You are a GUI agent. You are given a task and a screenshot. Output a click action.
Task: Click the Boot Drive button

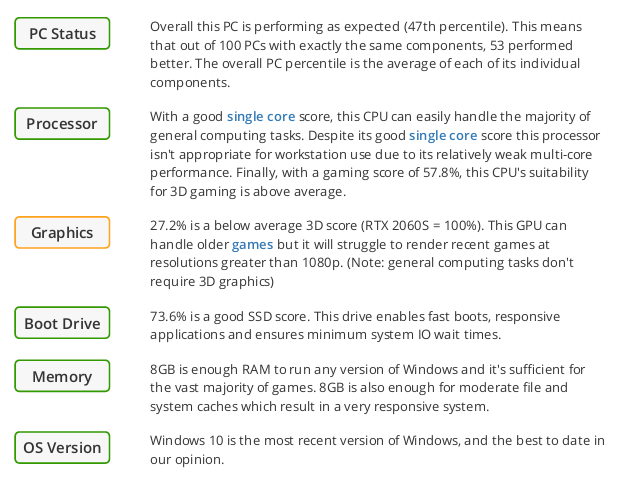62,323
